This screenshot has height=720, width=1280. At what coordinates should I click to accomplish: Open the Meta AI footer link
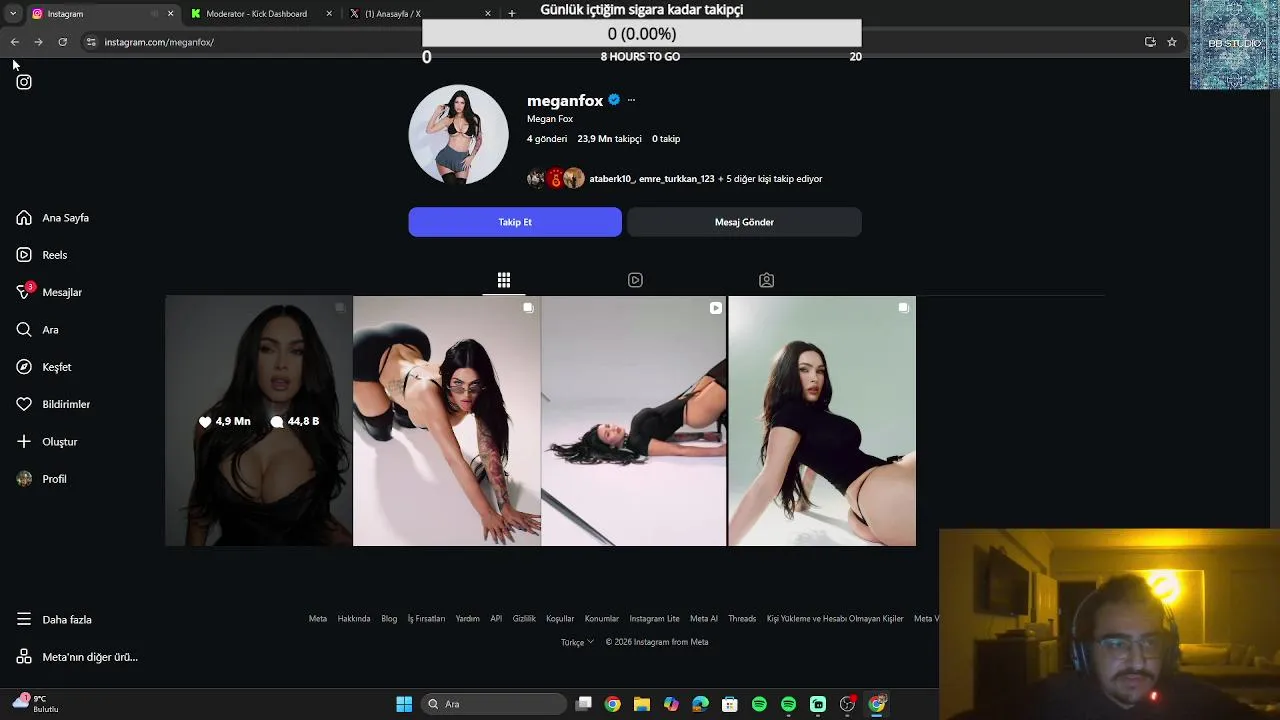coord(704,619)
